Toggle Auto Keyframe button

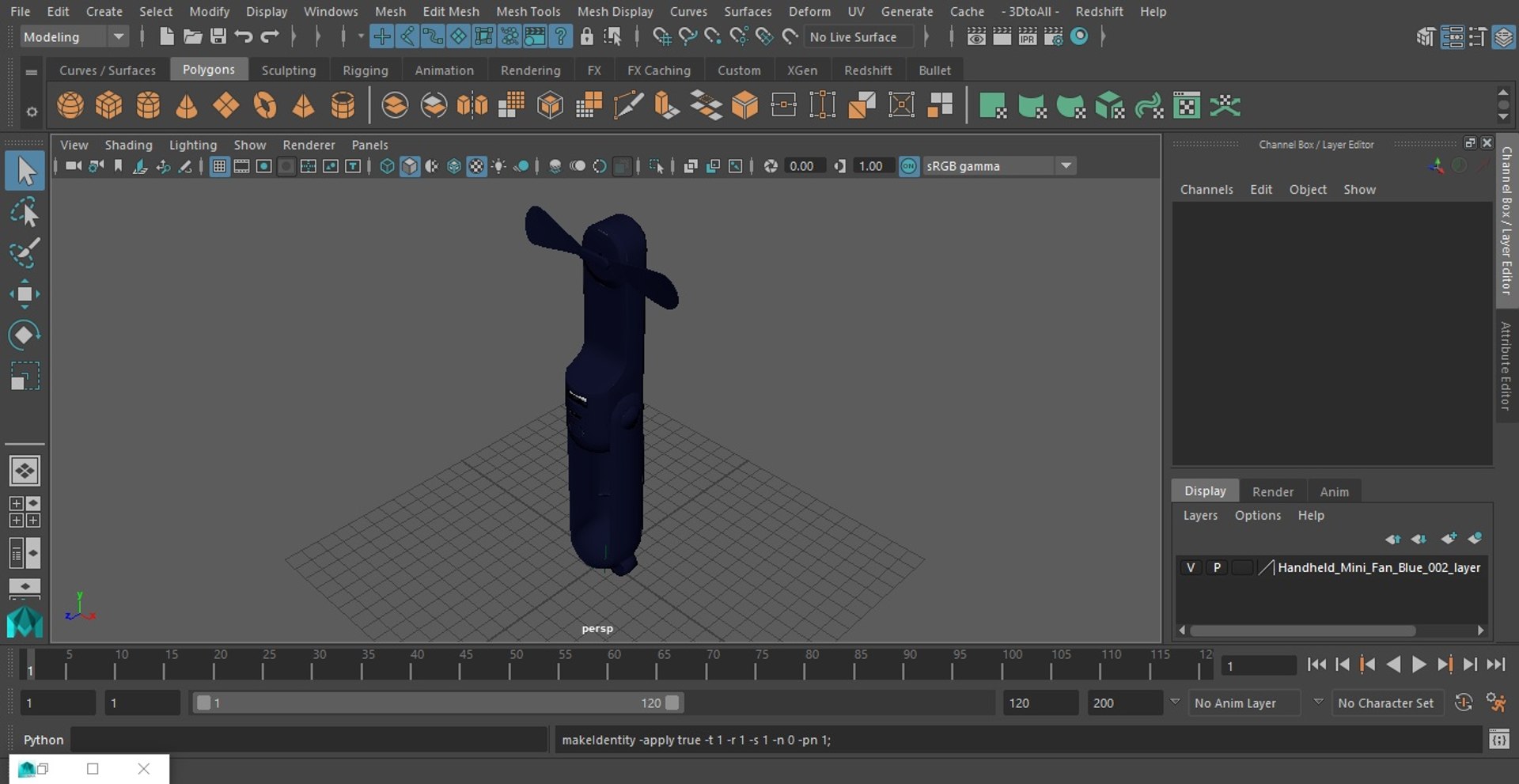(x=1464, y=703)
